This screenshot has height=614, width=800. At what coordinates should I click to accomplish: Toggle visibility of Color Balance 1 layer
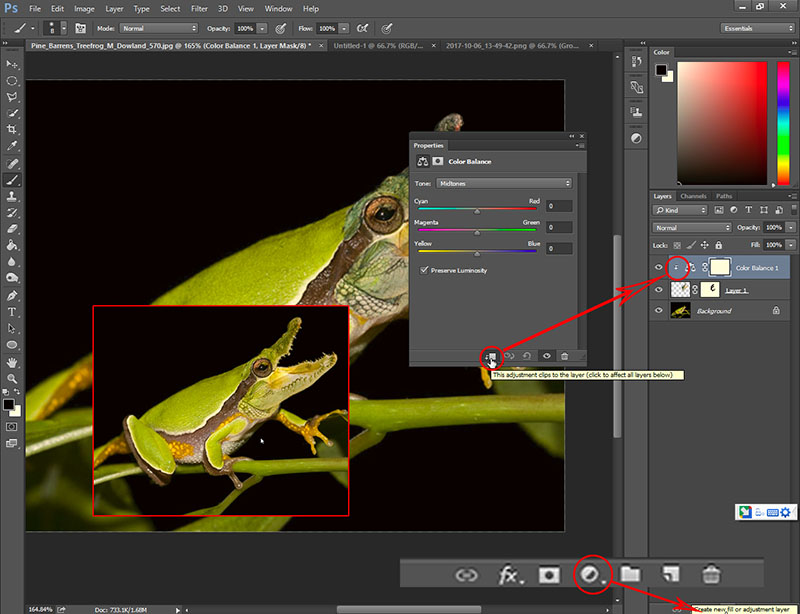tap(658, 267)
